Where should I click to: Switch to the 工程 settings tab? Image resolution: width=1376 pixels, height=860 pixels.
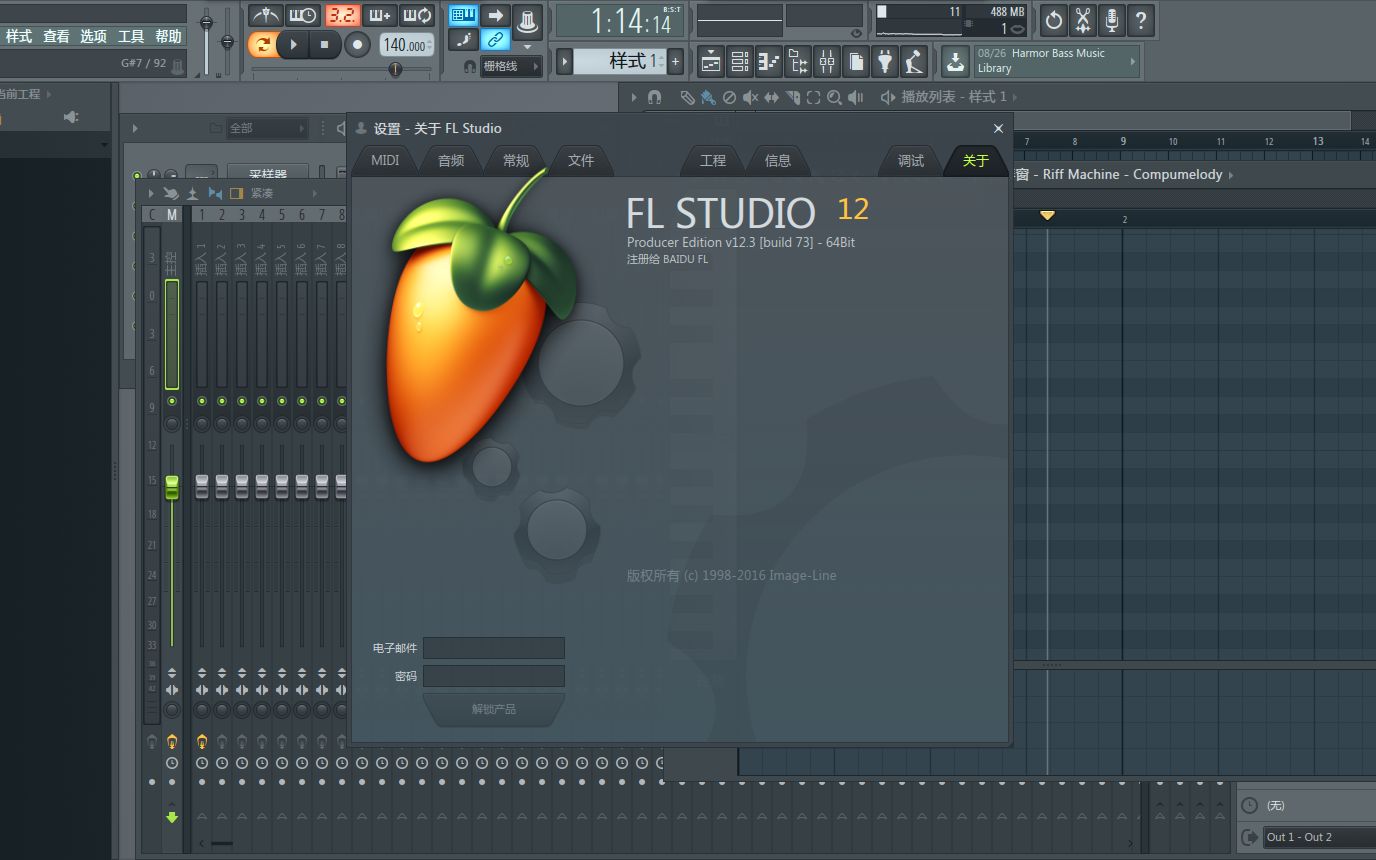(713, 160)
